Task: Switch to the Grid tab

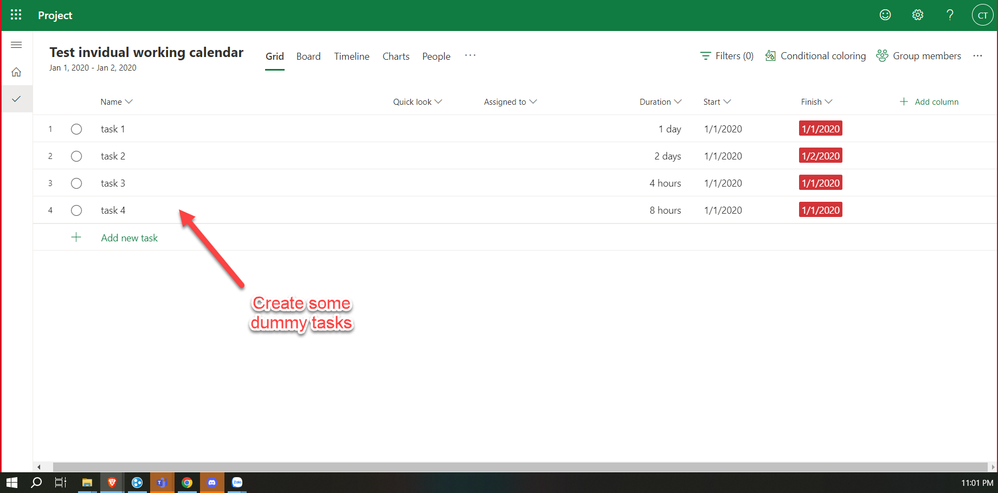Action: (274, 56)
